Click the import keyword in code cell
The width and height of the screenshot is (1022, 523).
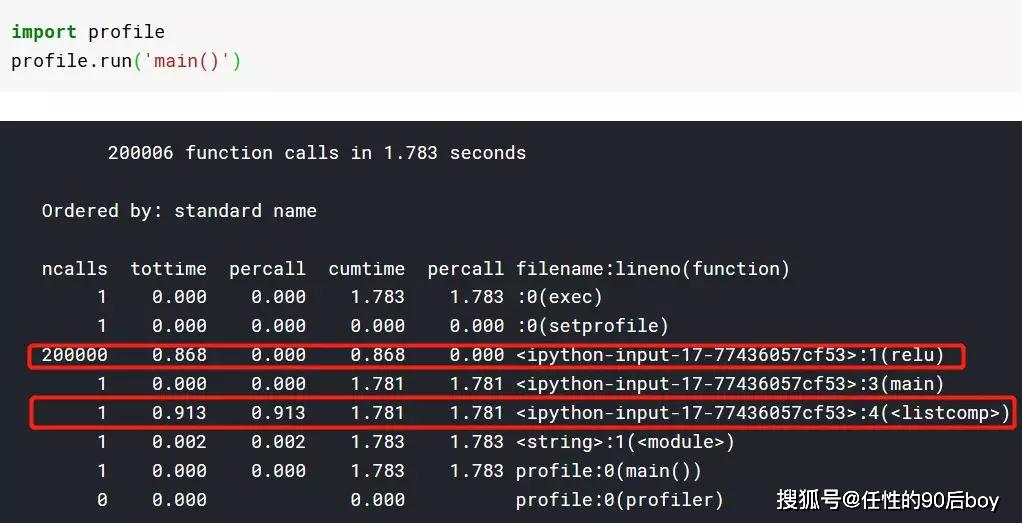[44, 31]
